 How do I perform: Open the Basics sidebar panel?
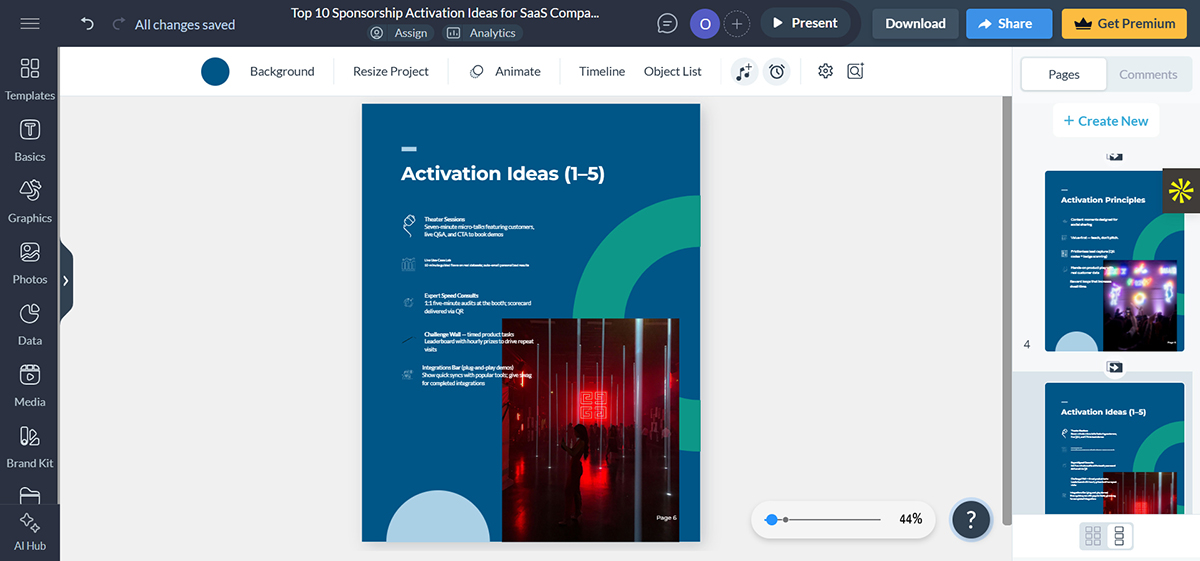[x=30, y=141]
